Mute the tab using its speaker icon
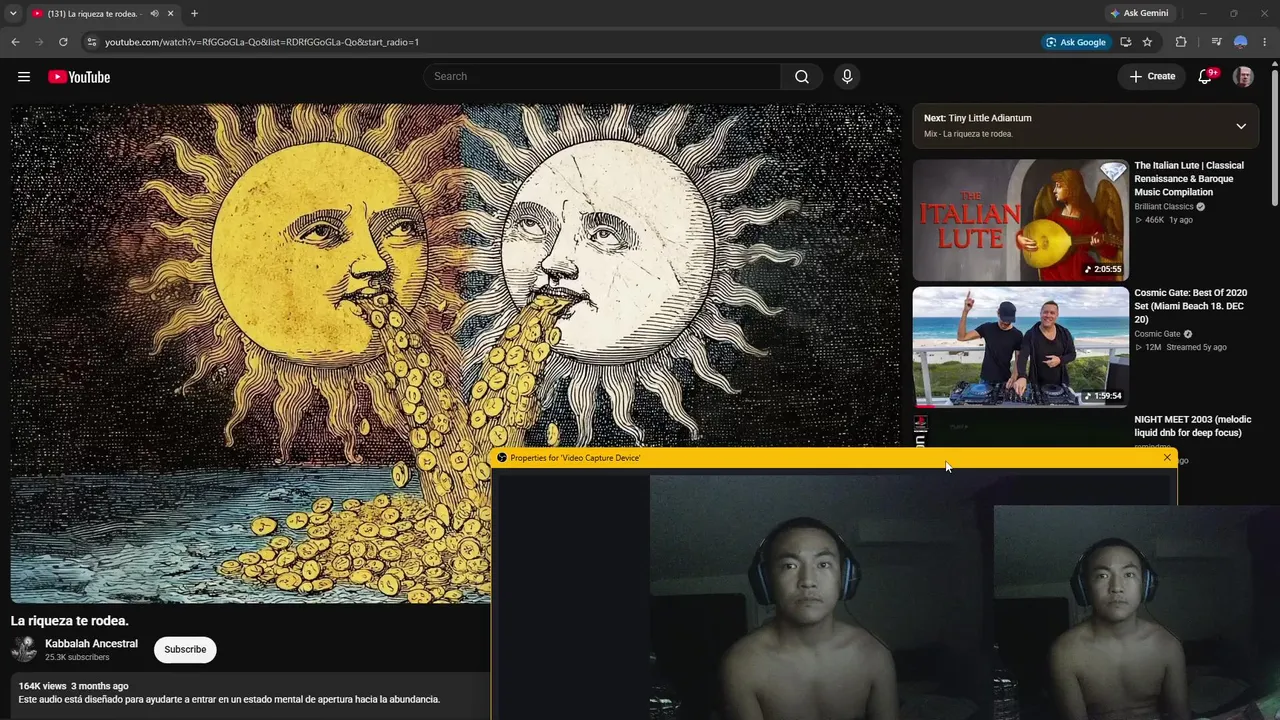 point(154,14)
